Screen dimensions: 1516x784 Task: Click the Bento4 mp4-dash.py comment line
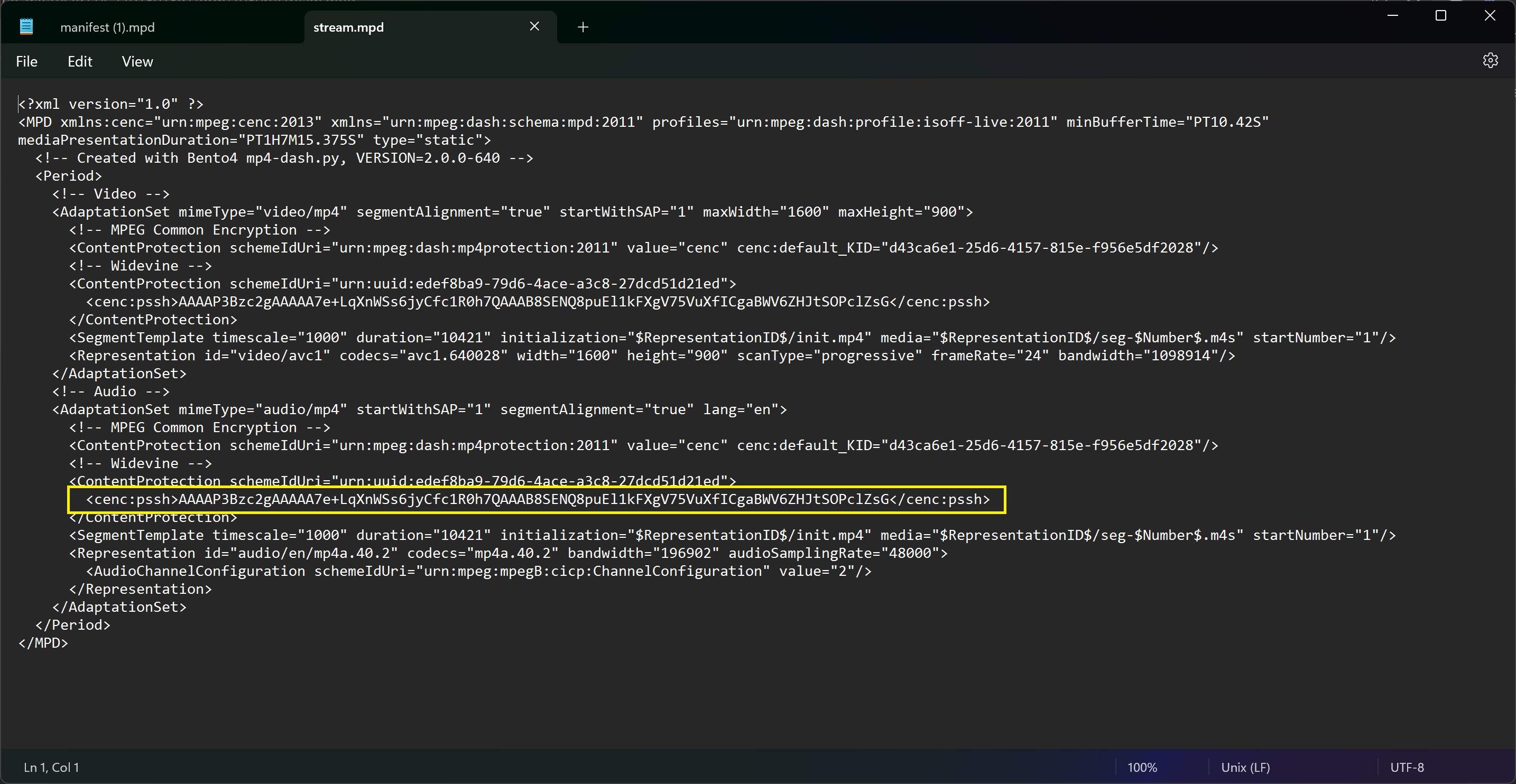284,158
